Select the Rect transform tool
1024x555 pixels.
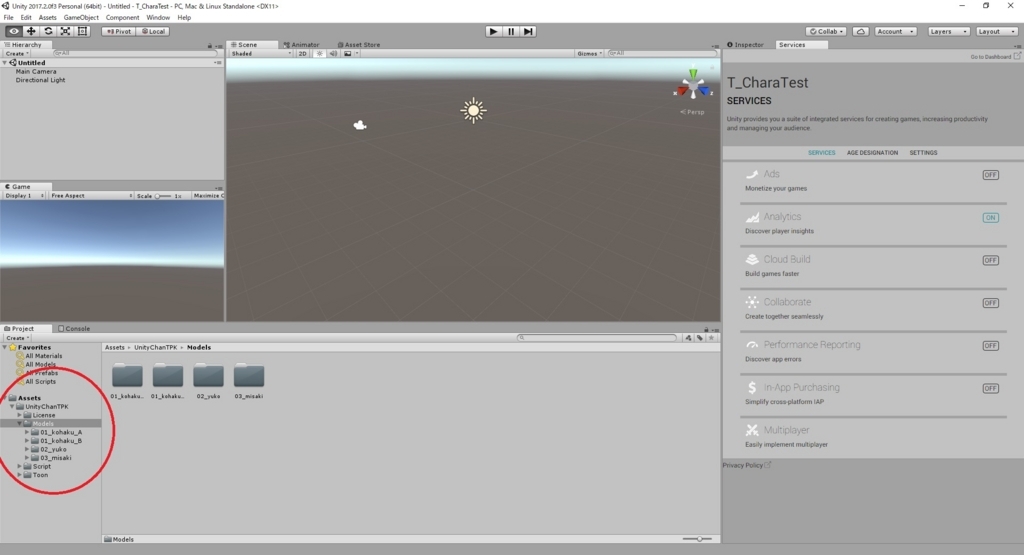click(x=82, y=31)
